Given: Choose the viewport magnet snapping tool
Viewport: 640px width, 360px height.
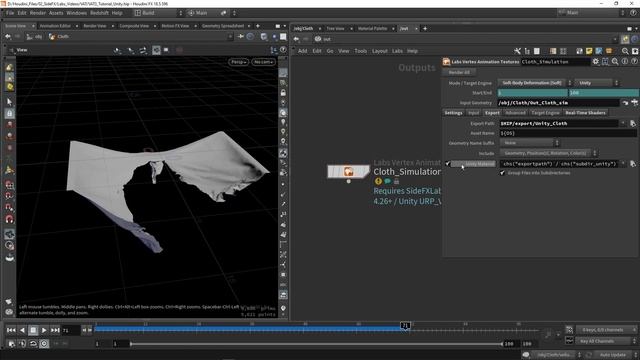Looking at the screenshot, I should click(x=9, y=219).
